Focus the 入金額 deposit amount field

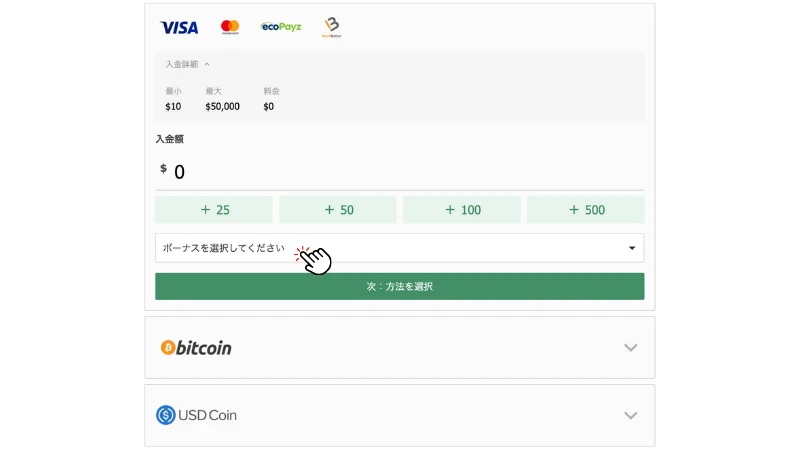(400, 172)
